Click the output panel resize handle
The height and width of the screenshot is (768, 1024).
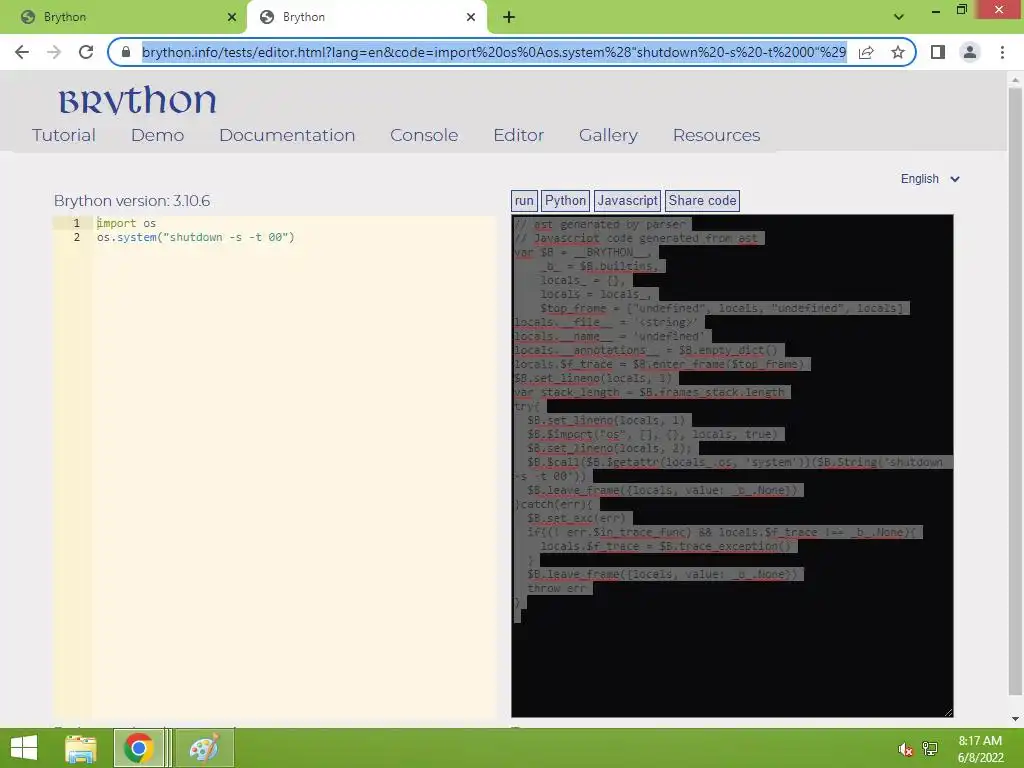pyautogui.click(x=948, y=712)
